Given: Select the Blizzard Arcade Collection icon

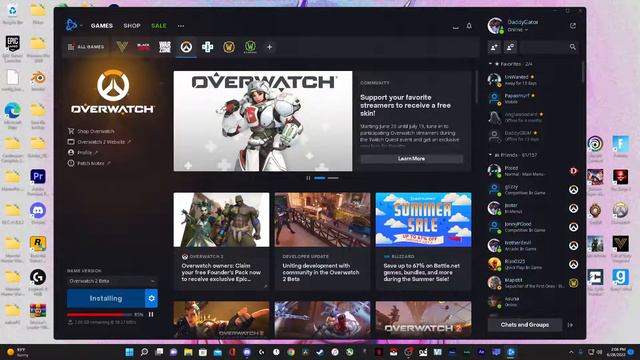Looking at the screenshot, I should coord(207,47).
